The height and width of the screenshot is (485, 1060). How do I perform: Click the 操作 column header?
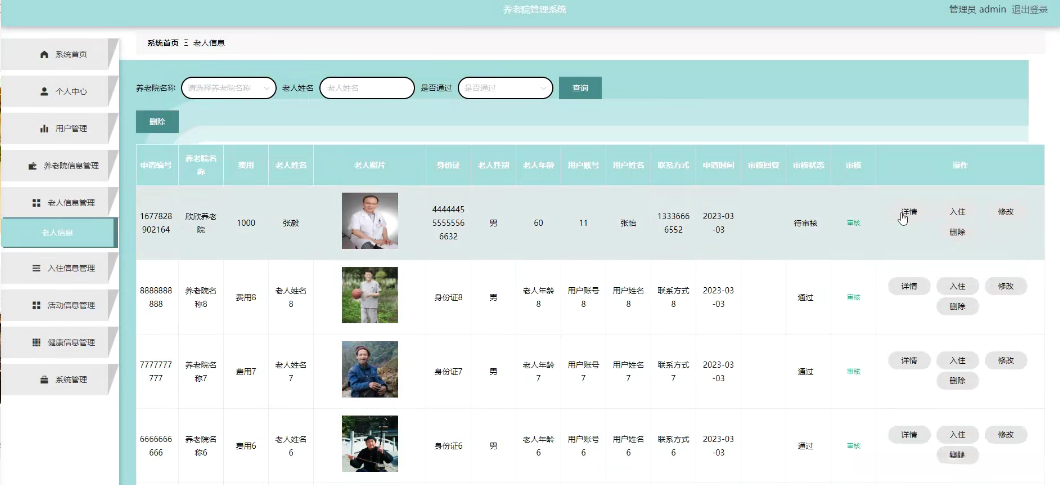click(x=960, y=165)
